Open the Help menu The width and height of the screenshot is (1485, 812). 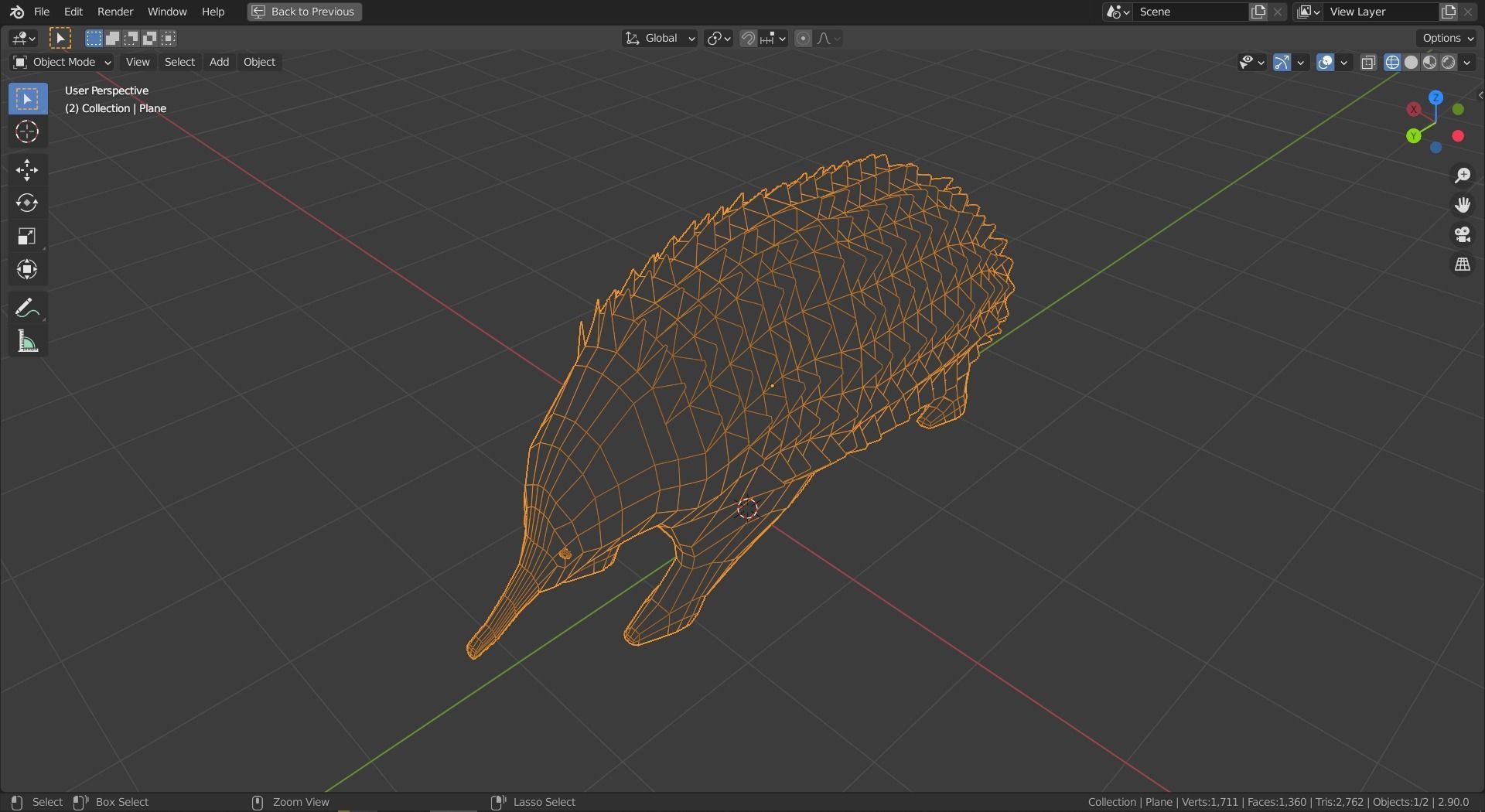coord(213,12)
